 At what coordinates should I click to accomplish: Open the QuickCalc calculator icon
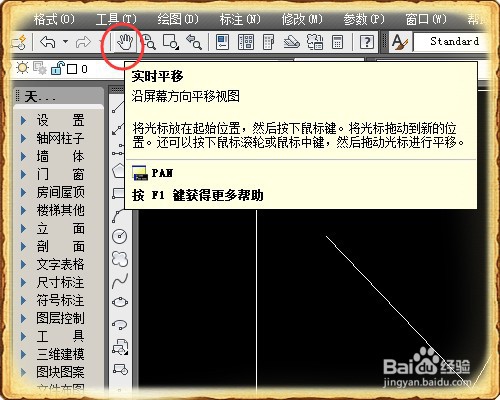[x=338, y=42]
